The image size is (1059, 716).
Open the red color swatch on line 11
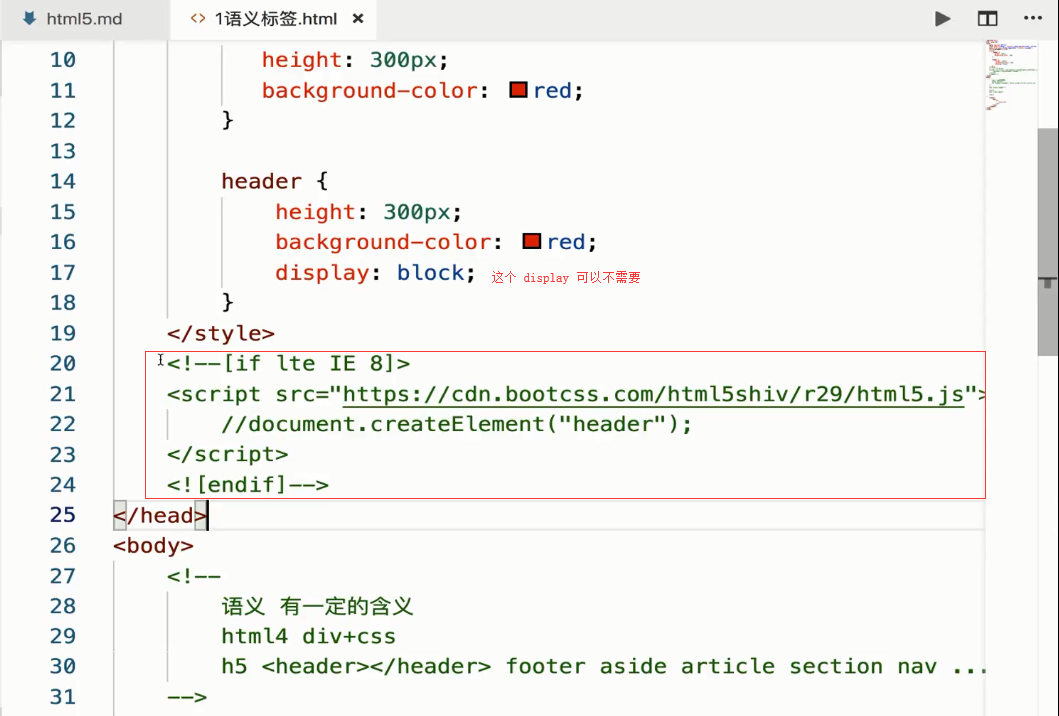[x=518, y=90]
